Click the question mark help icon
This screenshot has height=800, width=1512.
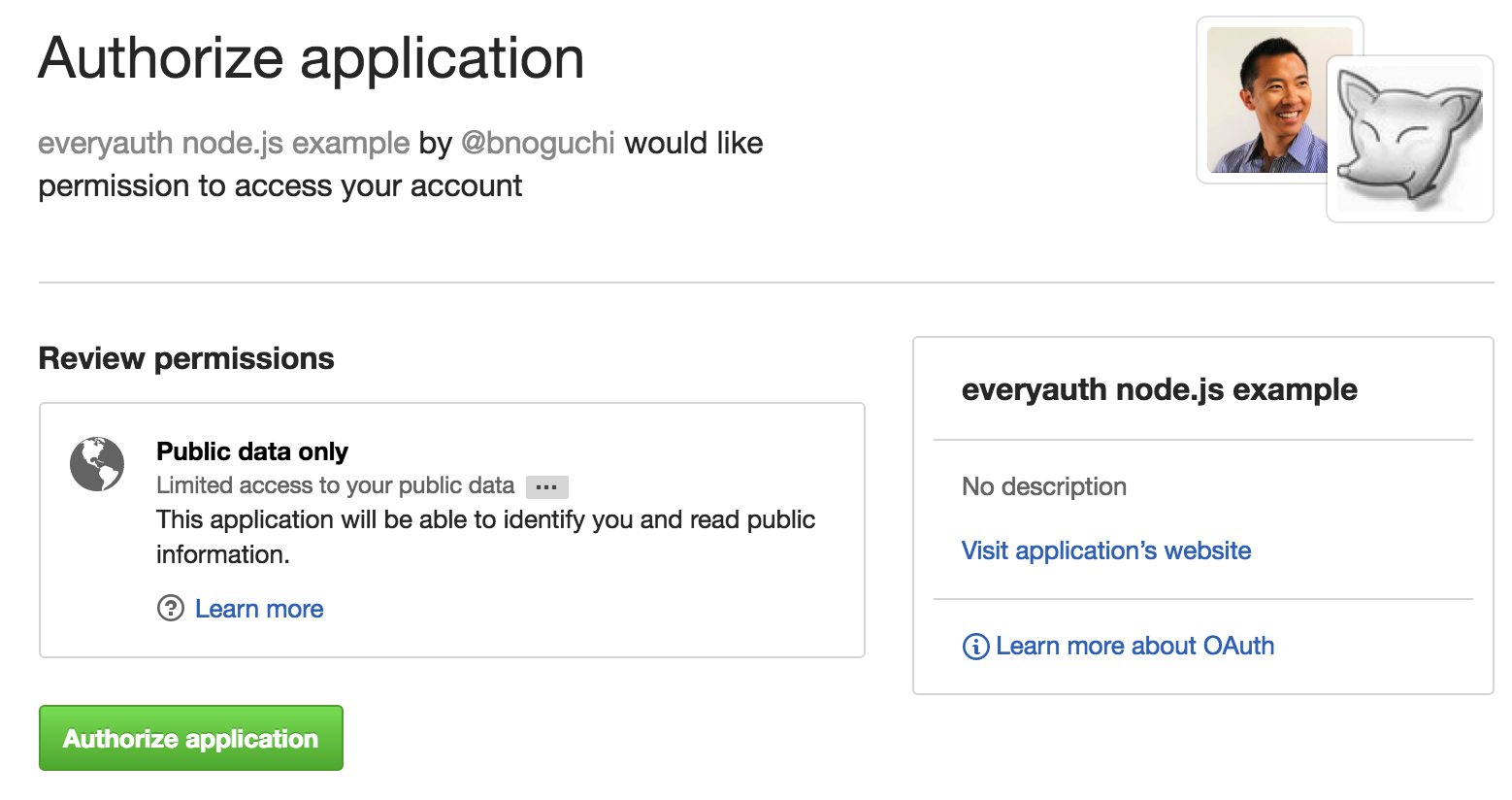point(170,609)
